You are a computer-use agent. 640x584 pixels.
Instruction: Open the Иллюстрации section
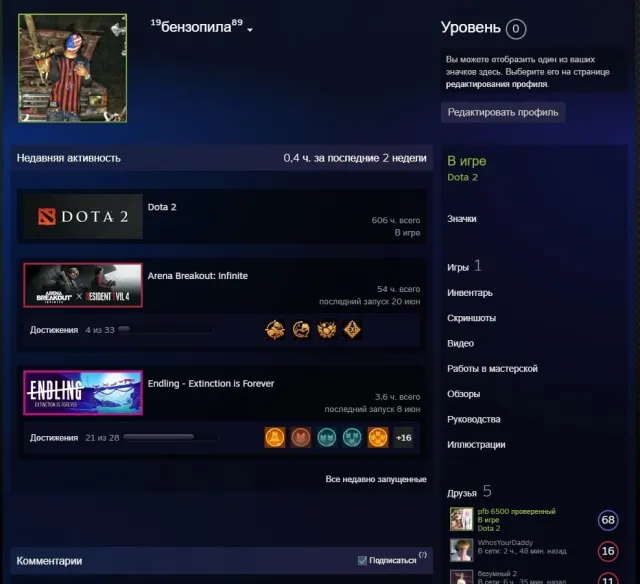[476, 444]
